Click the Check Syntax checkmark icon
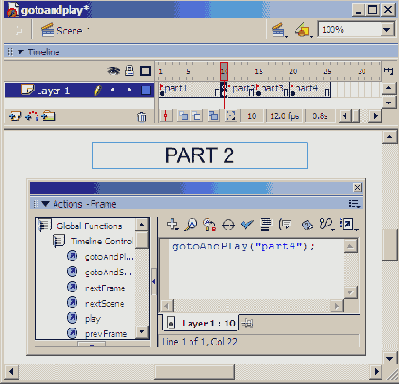The image size is (399, 384). click(247, 224)
